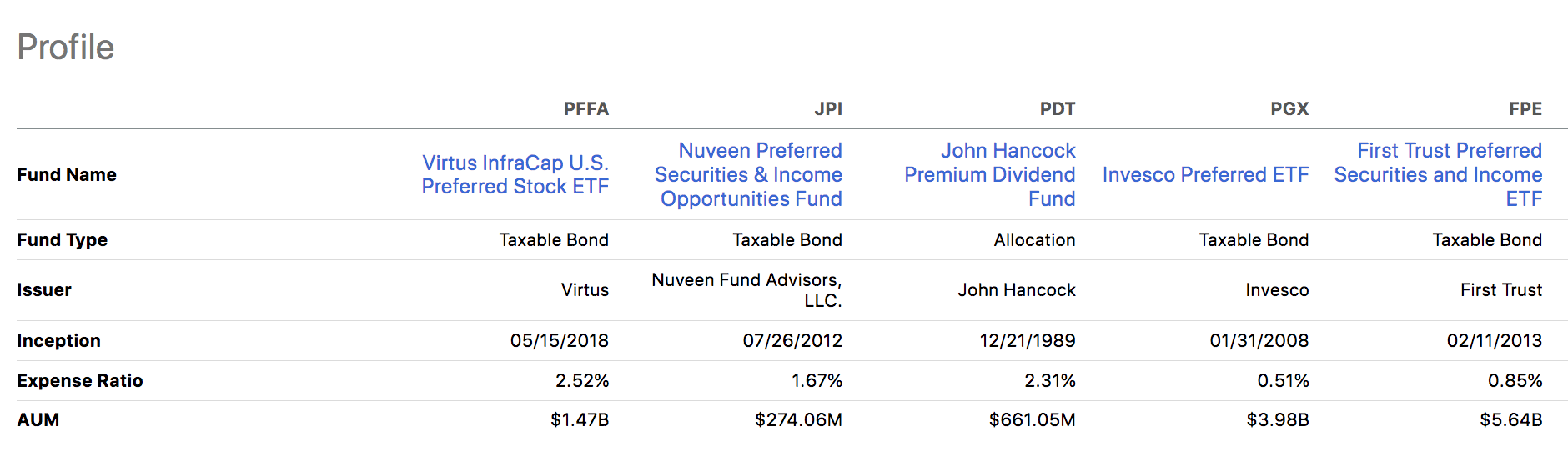1568x457 pixels.
Task: Click the FPE column header
Action: tap(1525, 109)
